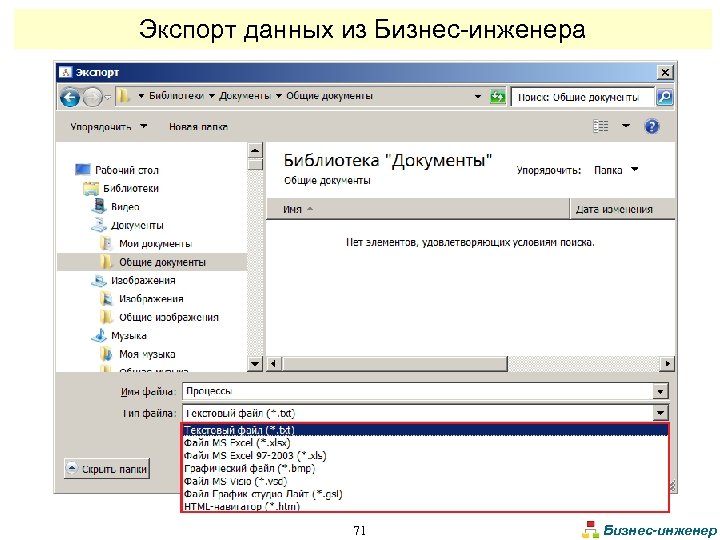Screen dimensions: 720x540
Task: Choose Текстовый файл (*.txt) option
Action: [x=425, y=430]
